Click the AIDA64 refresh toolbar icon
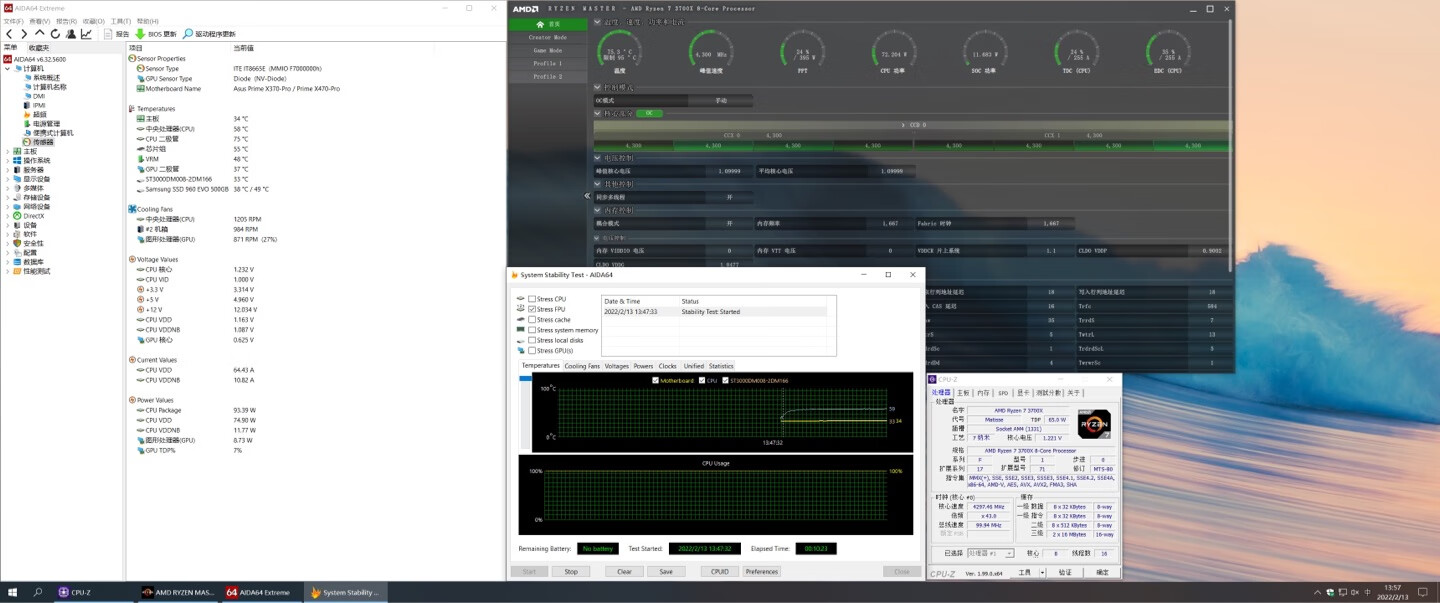1440x603 pixels. [x=55, y=34]
